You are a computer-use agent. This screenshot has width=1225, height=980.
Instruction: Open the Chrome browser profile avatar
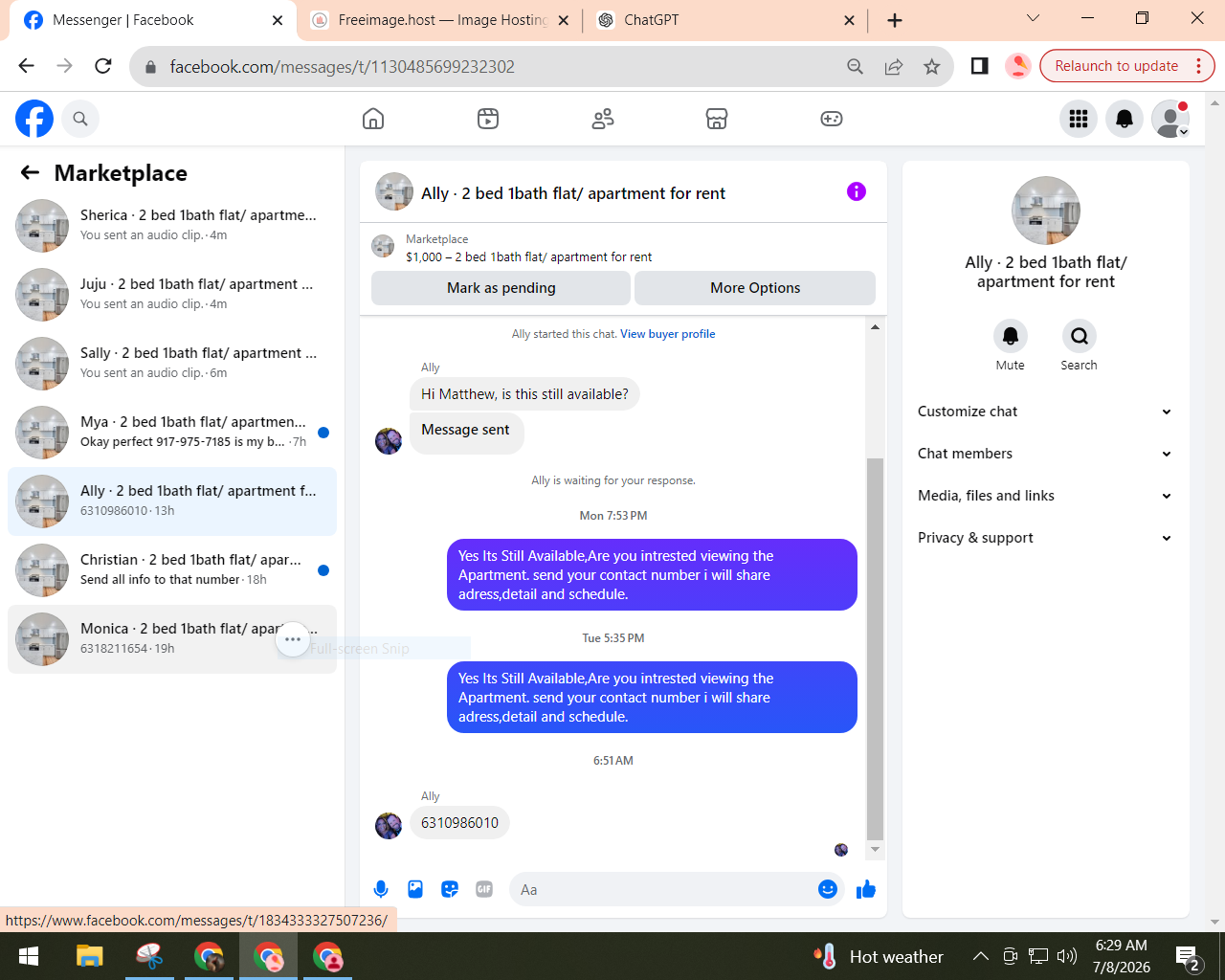click(x=1017, y=66)
